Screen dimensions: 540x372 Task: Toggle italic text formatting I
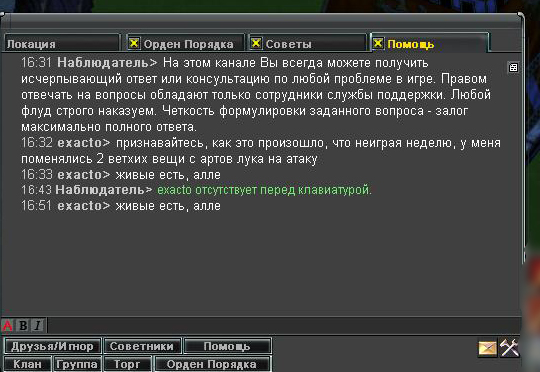[x=38, y=325]
